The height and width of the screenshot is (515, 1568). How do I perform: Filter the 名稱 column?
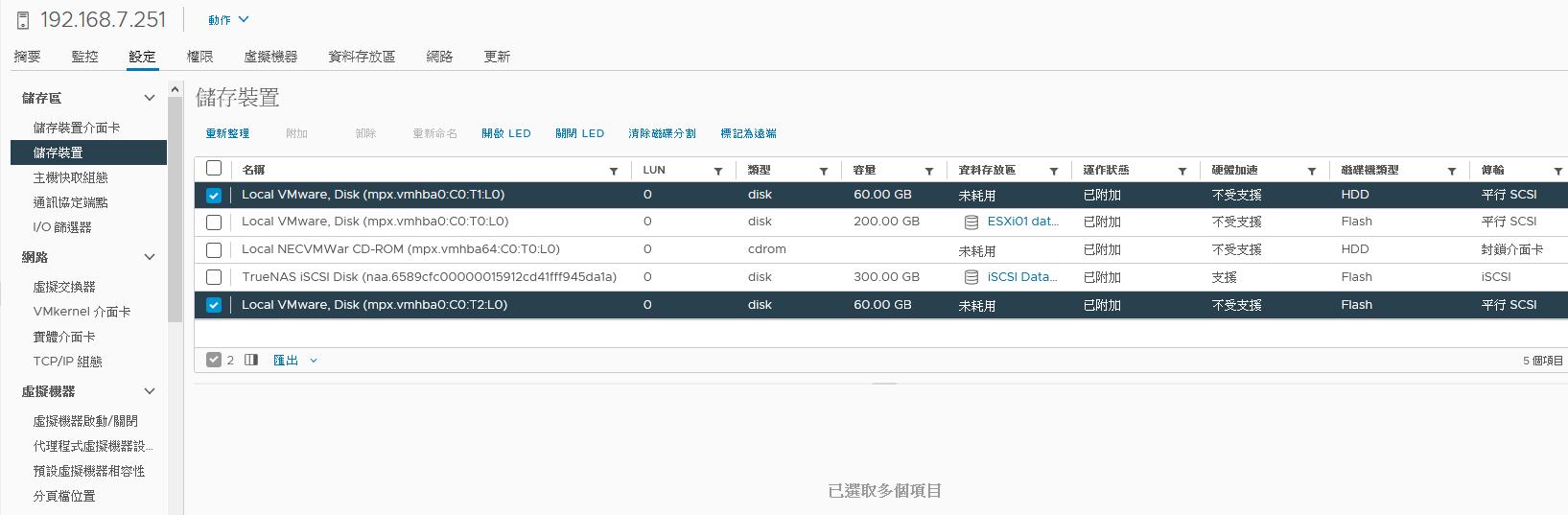point(614,171)
